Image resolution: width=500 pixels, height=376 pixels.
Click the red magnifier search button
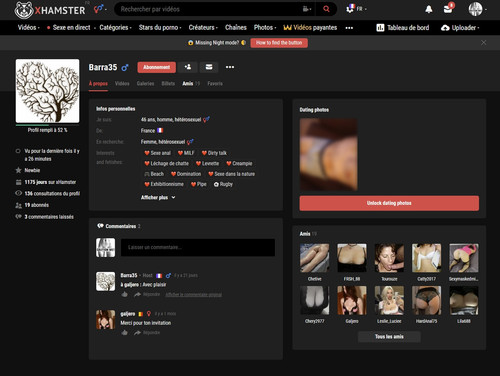tap(326, 9)
